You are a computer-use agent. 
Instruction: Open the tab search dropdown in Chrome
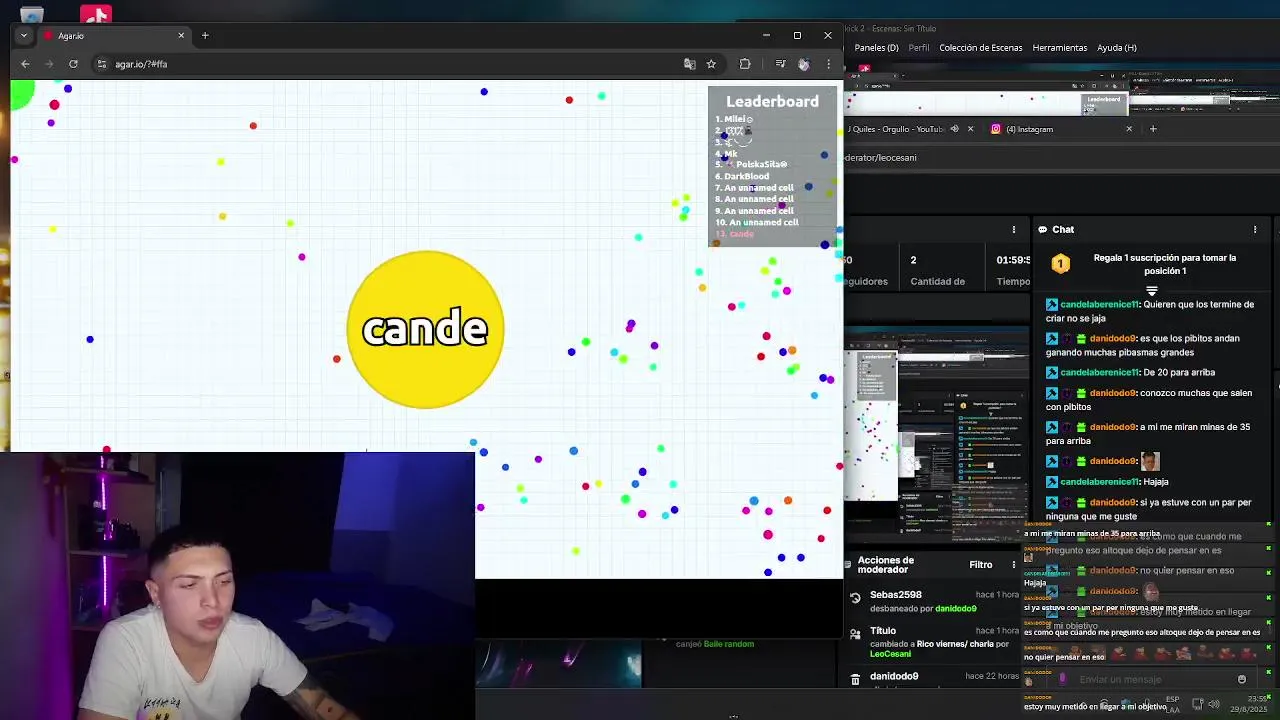pos(23,36)
